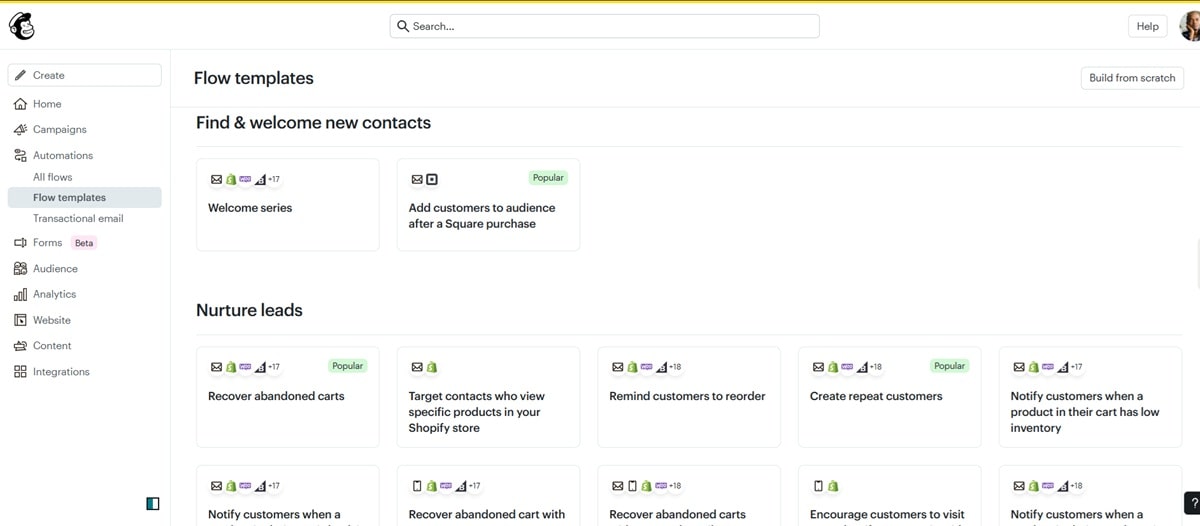Expand the Forms Beta section

pos(47,243)
